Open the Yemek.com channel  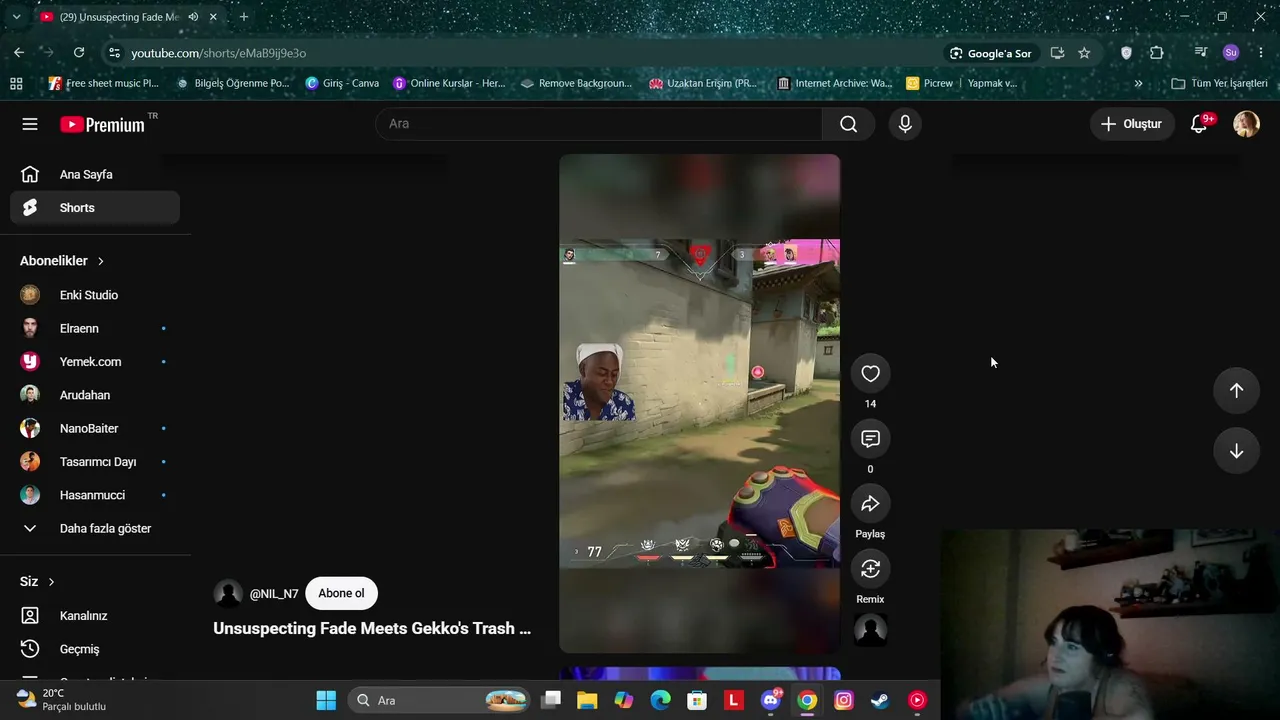(95, 362)
